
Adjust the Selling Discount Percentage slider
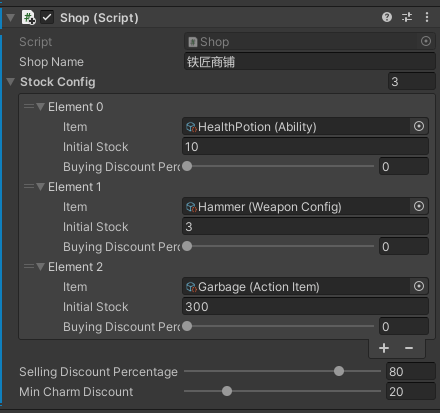283,371
